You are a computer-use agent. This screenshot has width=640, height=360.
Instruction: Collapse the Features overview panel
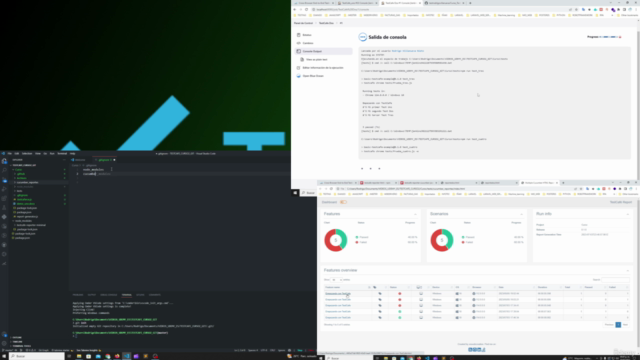pos(627,271)
